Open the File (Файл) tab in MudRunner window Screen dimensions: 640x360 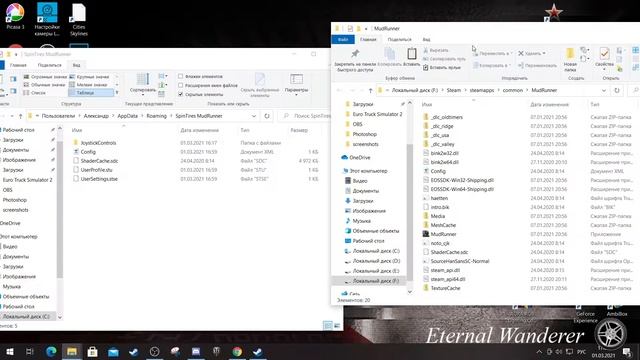pos(343,39)
